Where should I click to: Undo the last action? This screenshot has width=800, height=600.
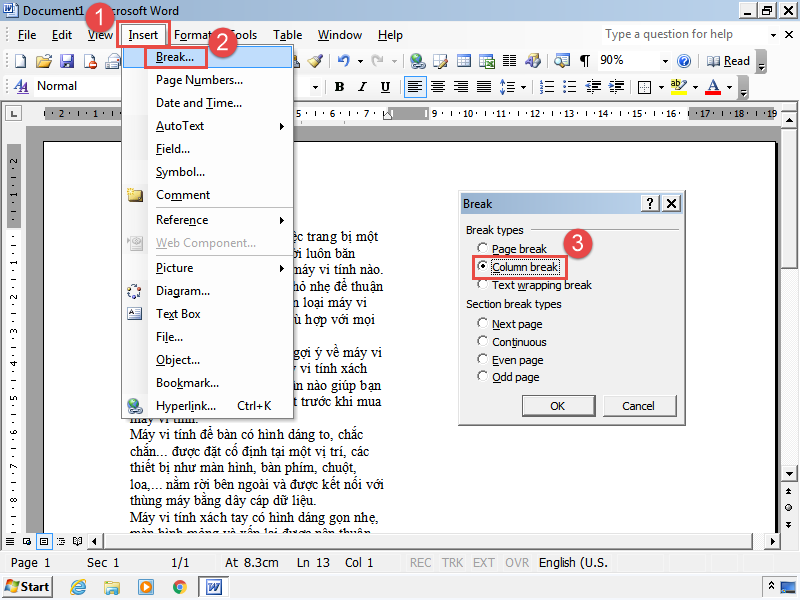click(x=343, y=61)
